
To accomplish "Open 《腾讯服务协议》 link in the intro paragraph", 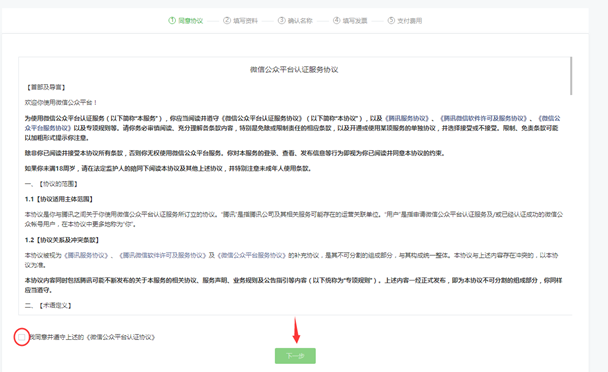I will [407, 118].
